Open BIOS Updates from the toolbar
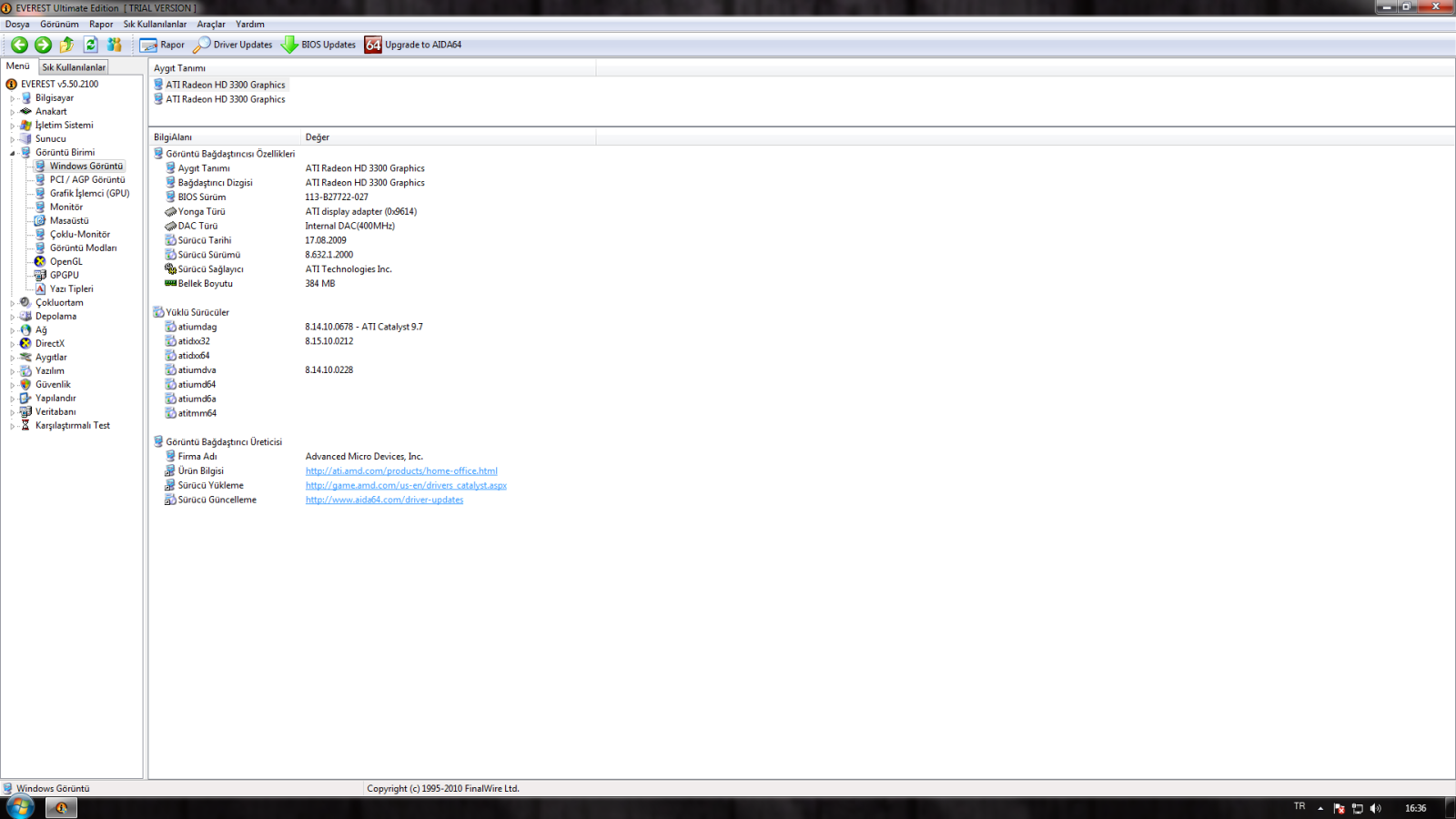 (318, 45)
